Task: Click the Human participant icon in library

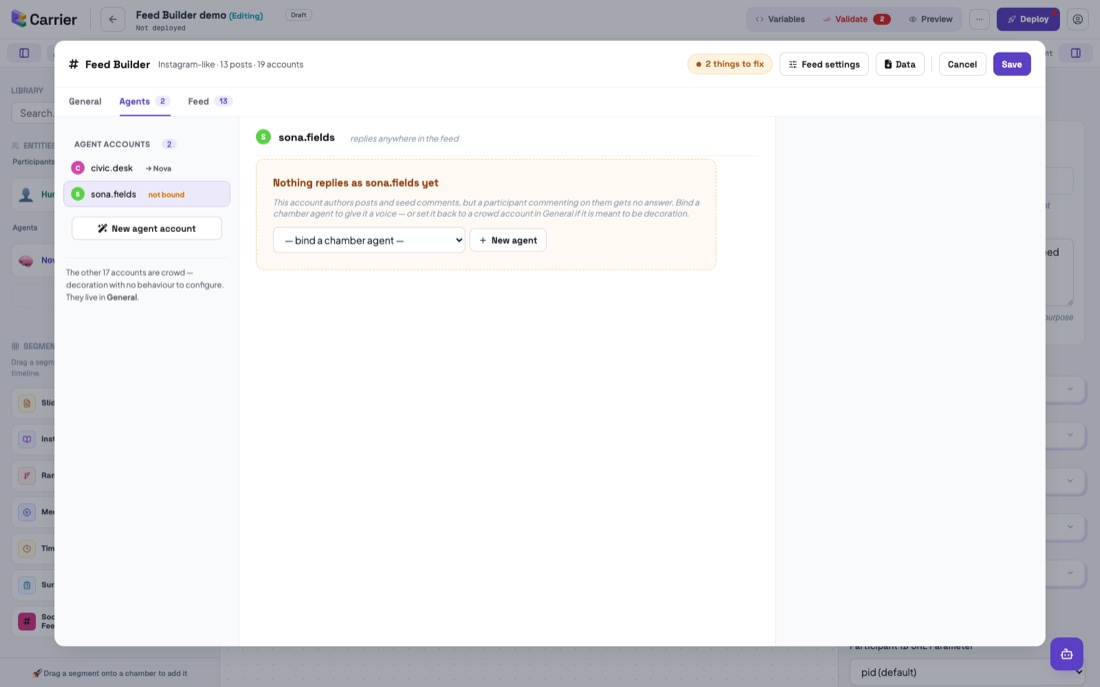Action: tap(26, 194)
